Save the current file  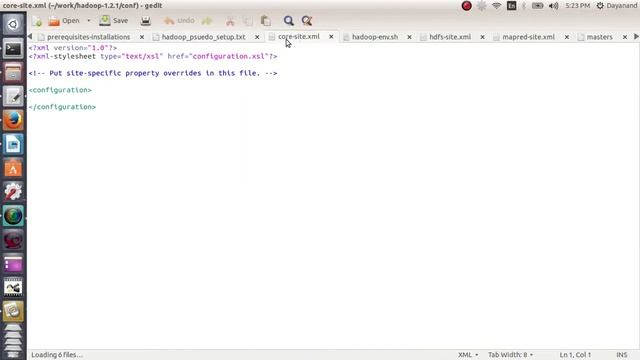[x=114, y=20]
